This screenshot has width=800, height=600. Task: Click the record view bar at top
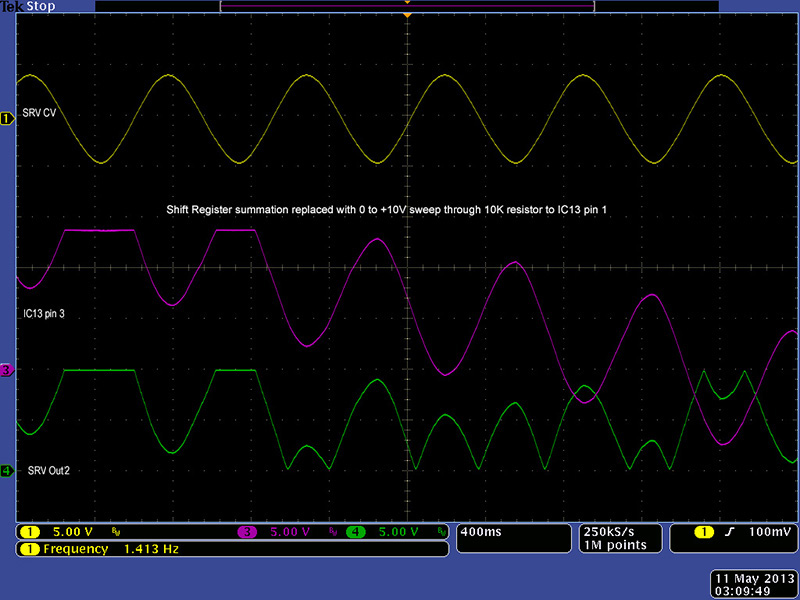click(407, 6)
